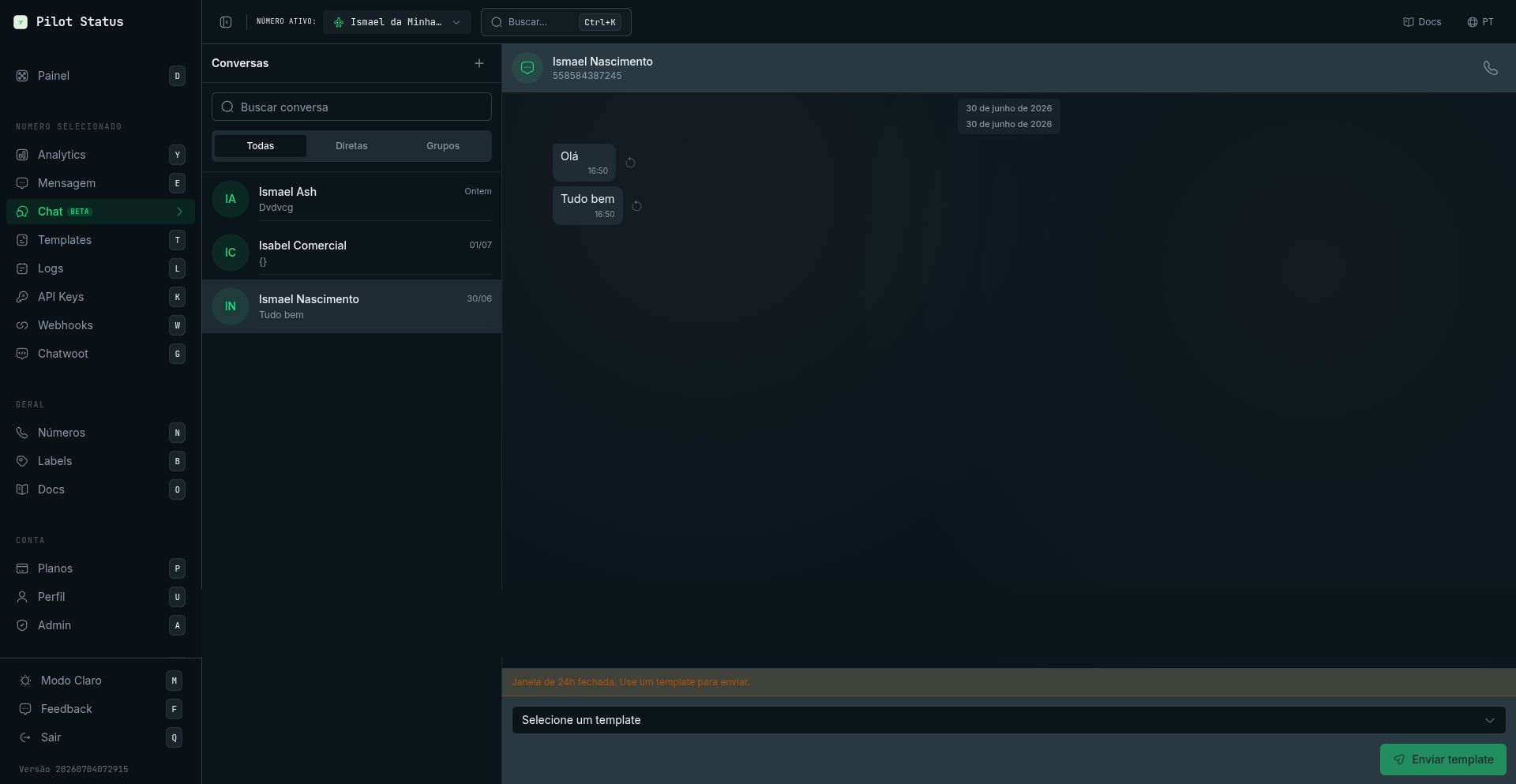Screen dimensions: 1516x784
Task: Open the Chatwoot integration icon
Action: point(22,354)
